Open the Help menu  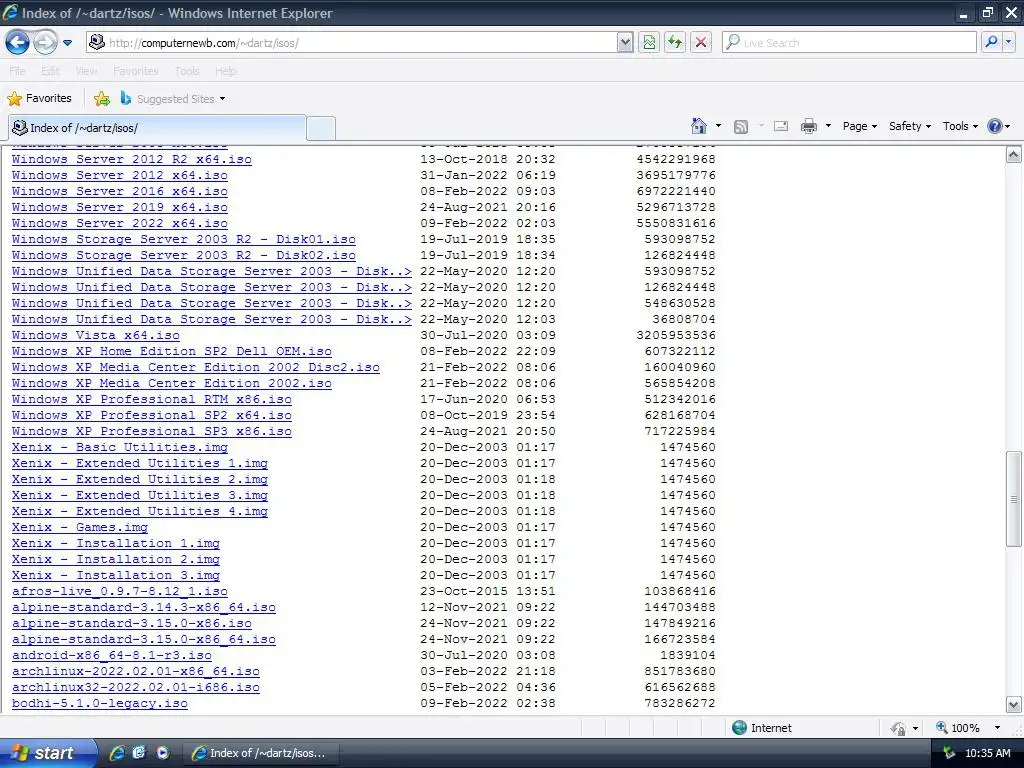point(226,71)
